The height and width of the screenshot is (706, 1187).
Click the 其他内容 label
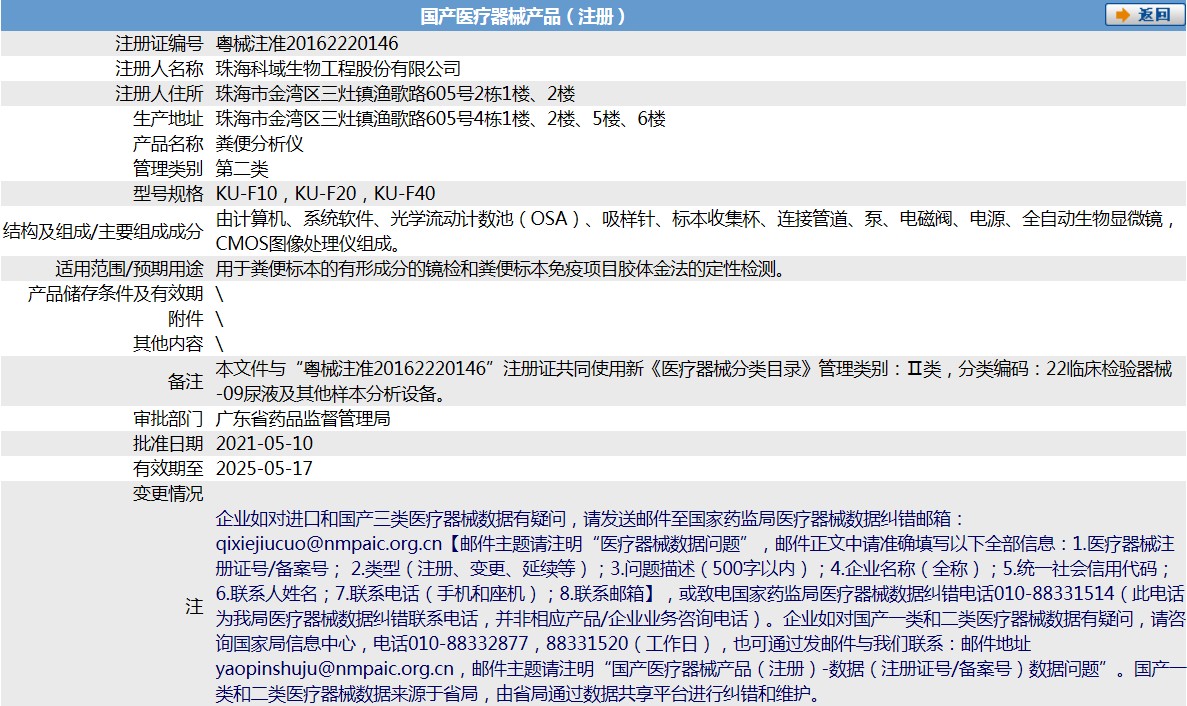[x=168, y=344]
